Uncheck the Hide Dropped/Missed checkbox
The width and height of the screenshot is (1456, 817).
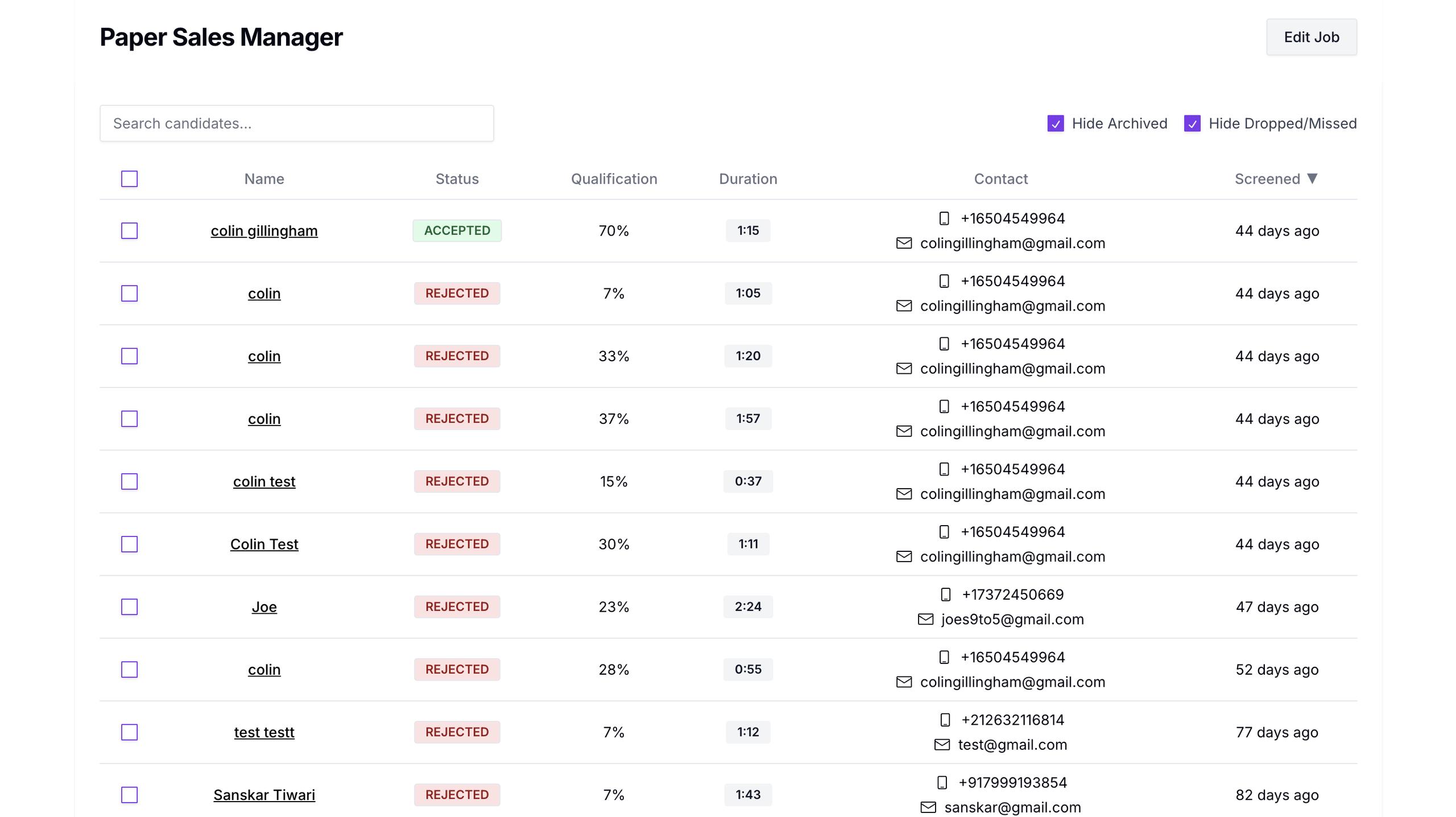click(x=1192, y=123)
